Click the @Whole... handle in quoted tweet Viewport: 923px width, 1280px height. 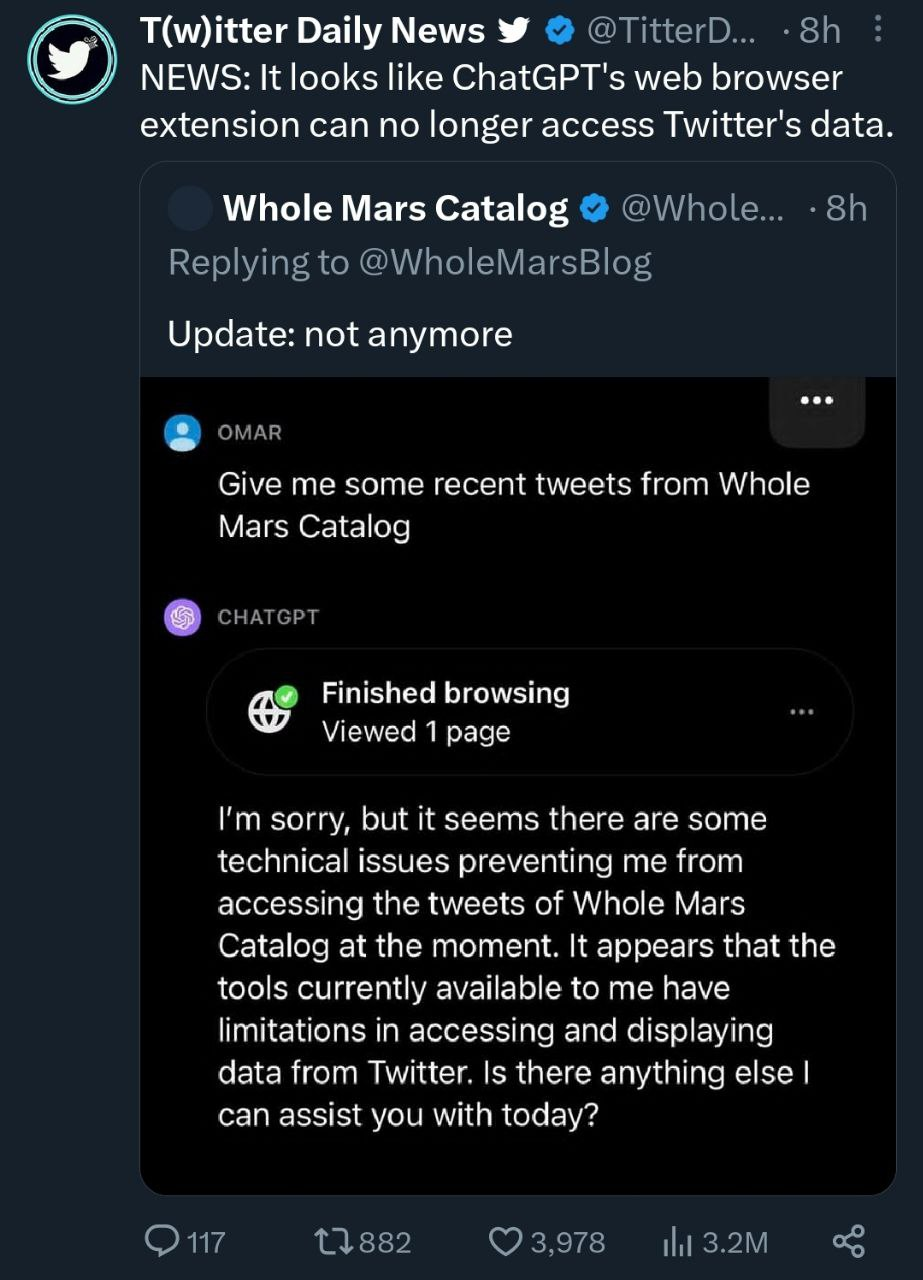click(x=703, y=208)
